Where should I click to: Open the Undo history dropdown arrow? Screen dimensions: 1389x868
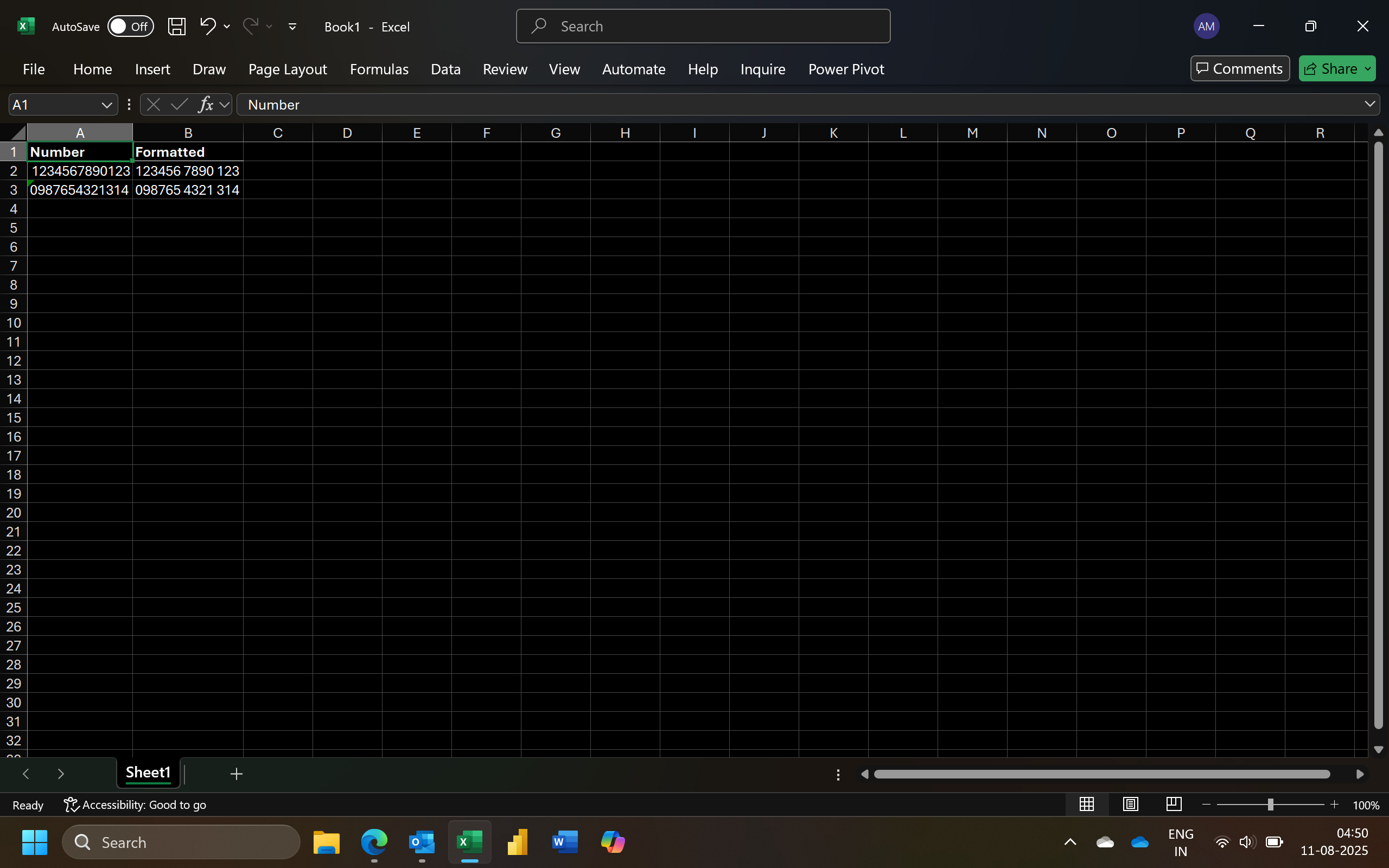[227, 27]
